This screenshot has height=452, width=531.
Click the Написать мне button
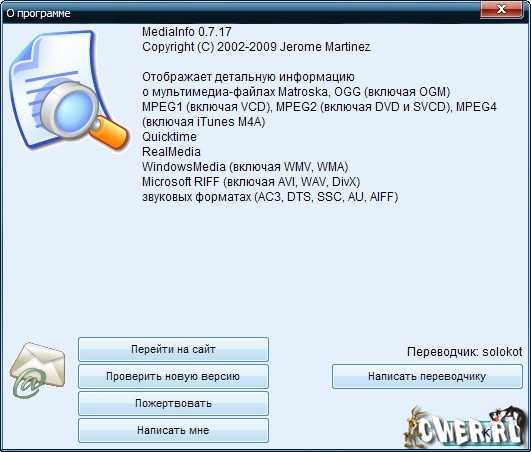(x=173, y=430)
